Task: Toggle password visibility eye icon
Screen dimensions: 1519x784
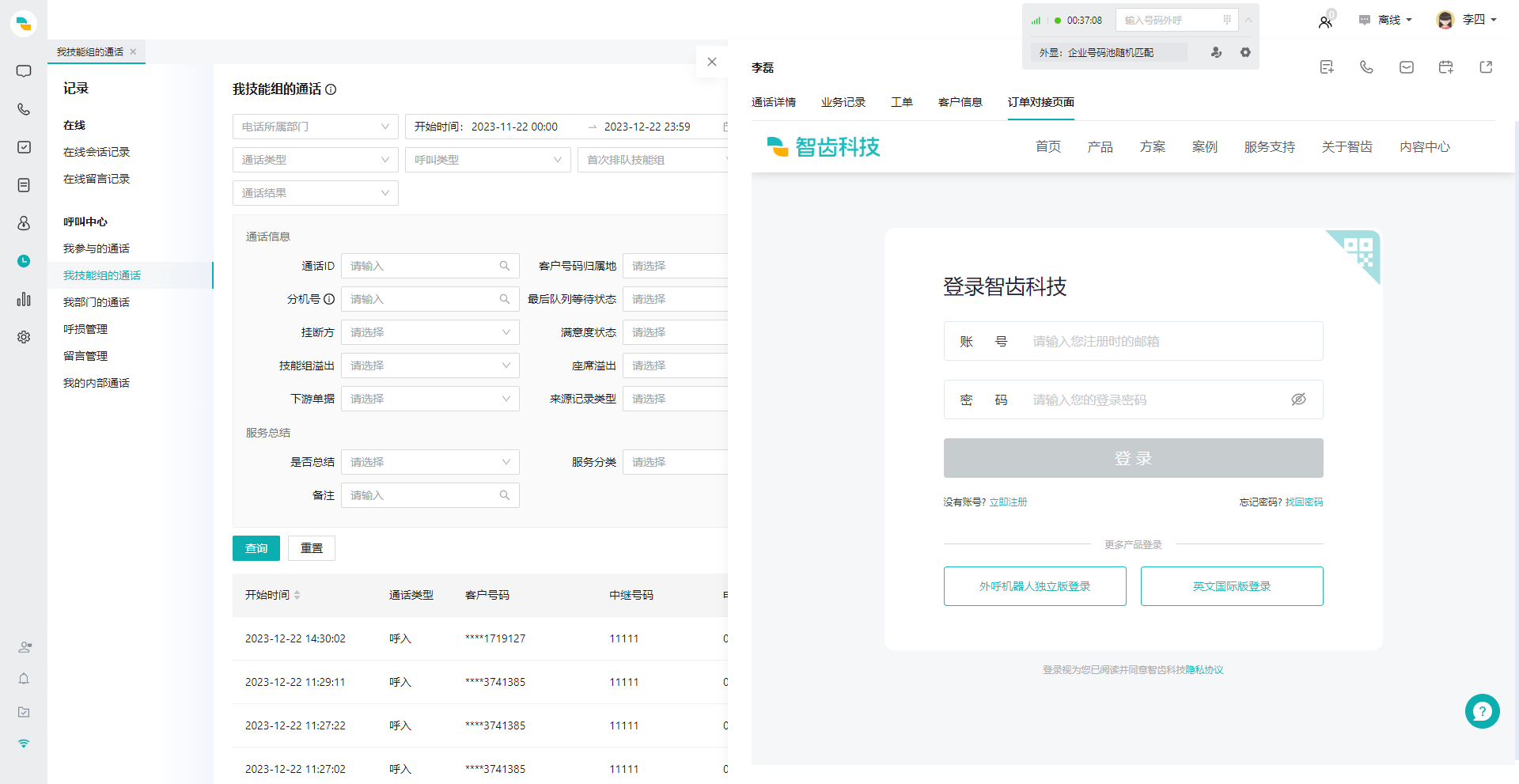Action: pos(1298,400)
